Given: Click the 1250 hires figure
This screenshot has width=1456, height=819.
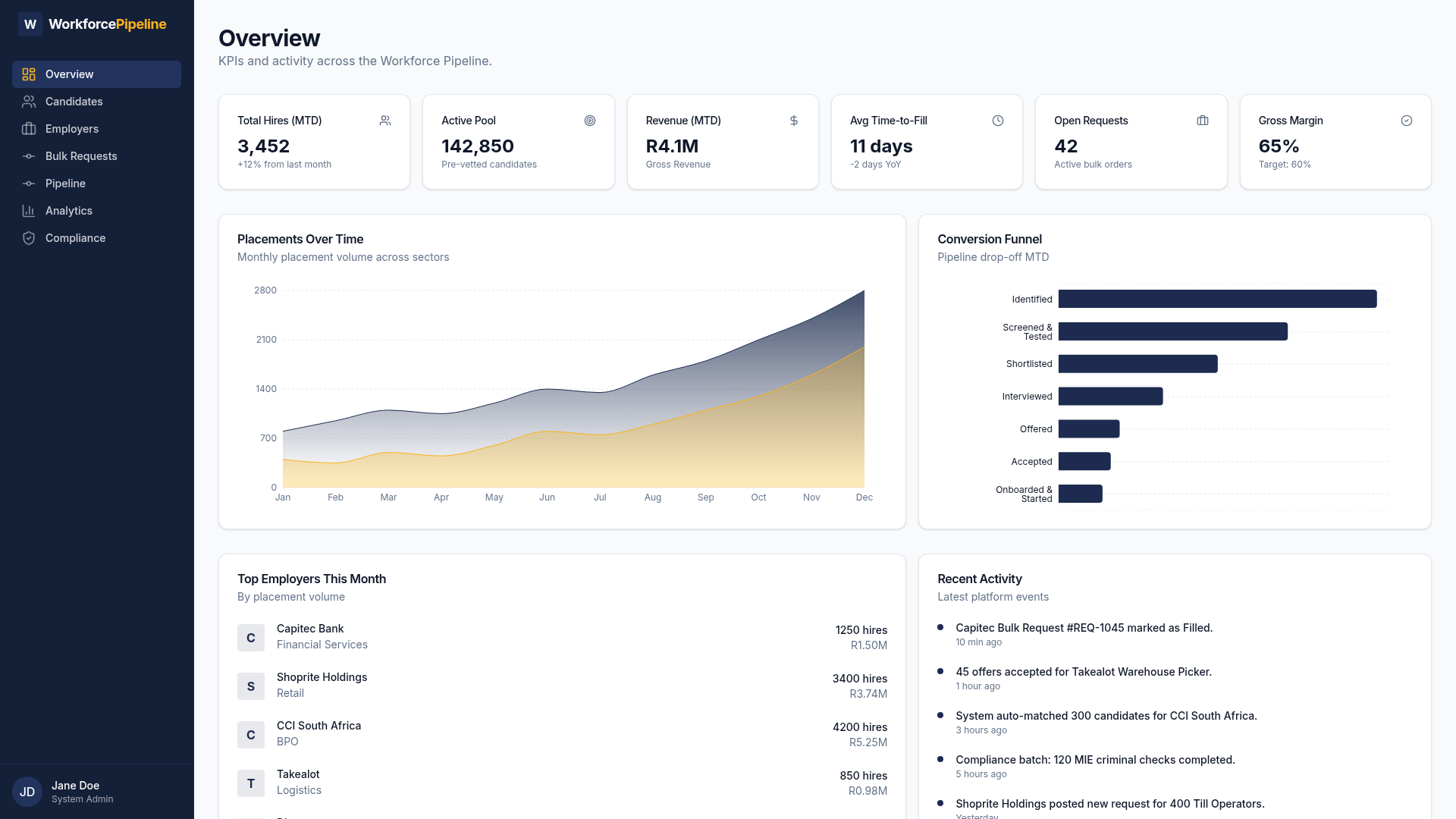Looking at the screenshot, I should click(861, 630).
